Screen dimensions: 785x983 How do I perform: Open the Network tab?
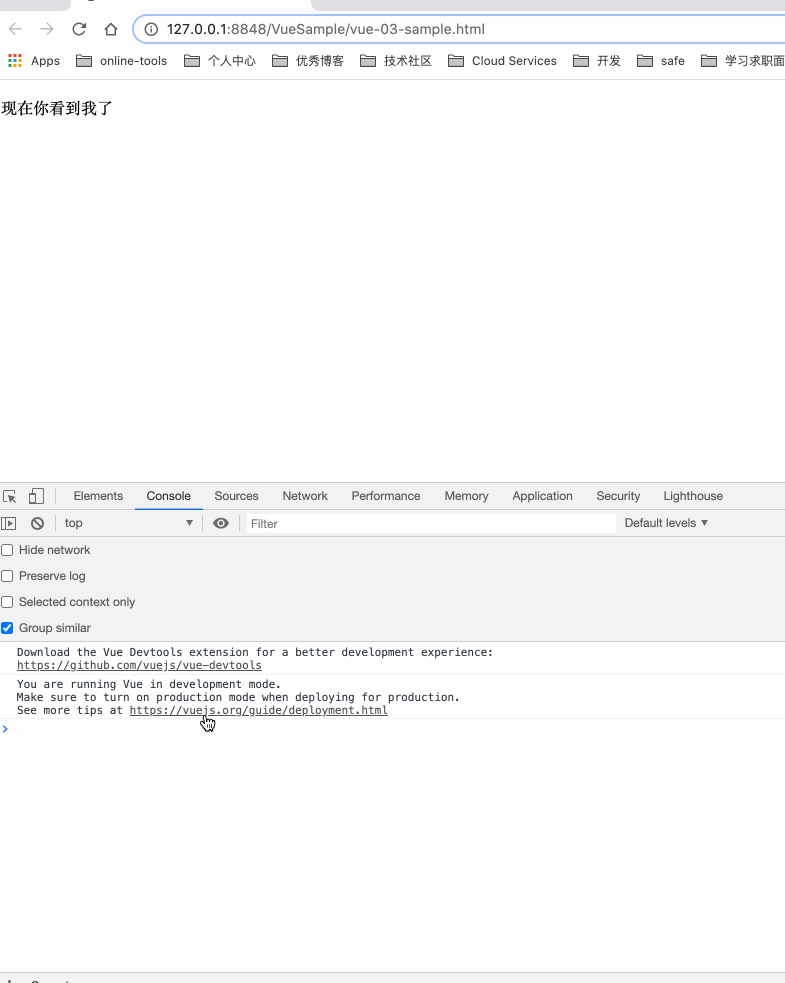305,496
